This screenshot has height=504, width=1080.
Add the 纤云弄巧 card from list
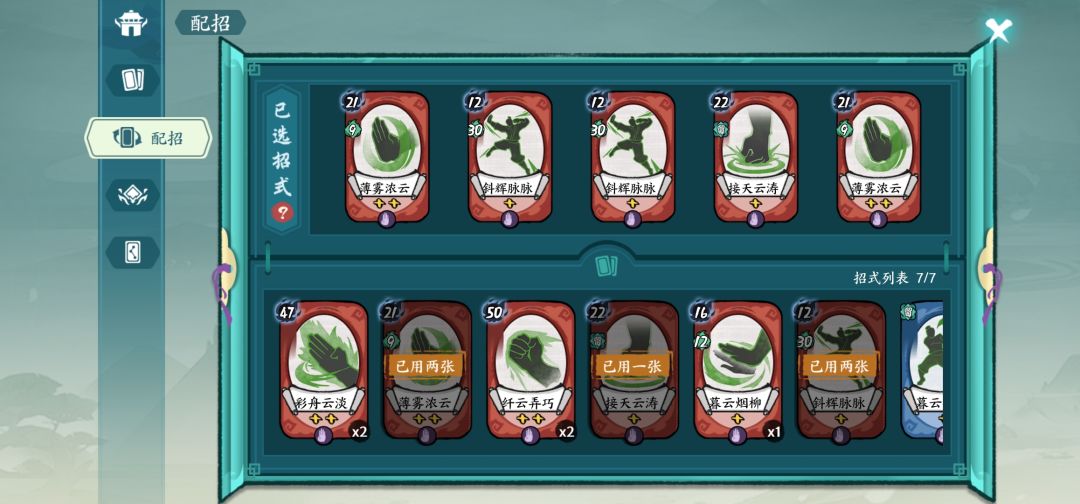530,370
